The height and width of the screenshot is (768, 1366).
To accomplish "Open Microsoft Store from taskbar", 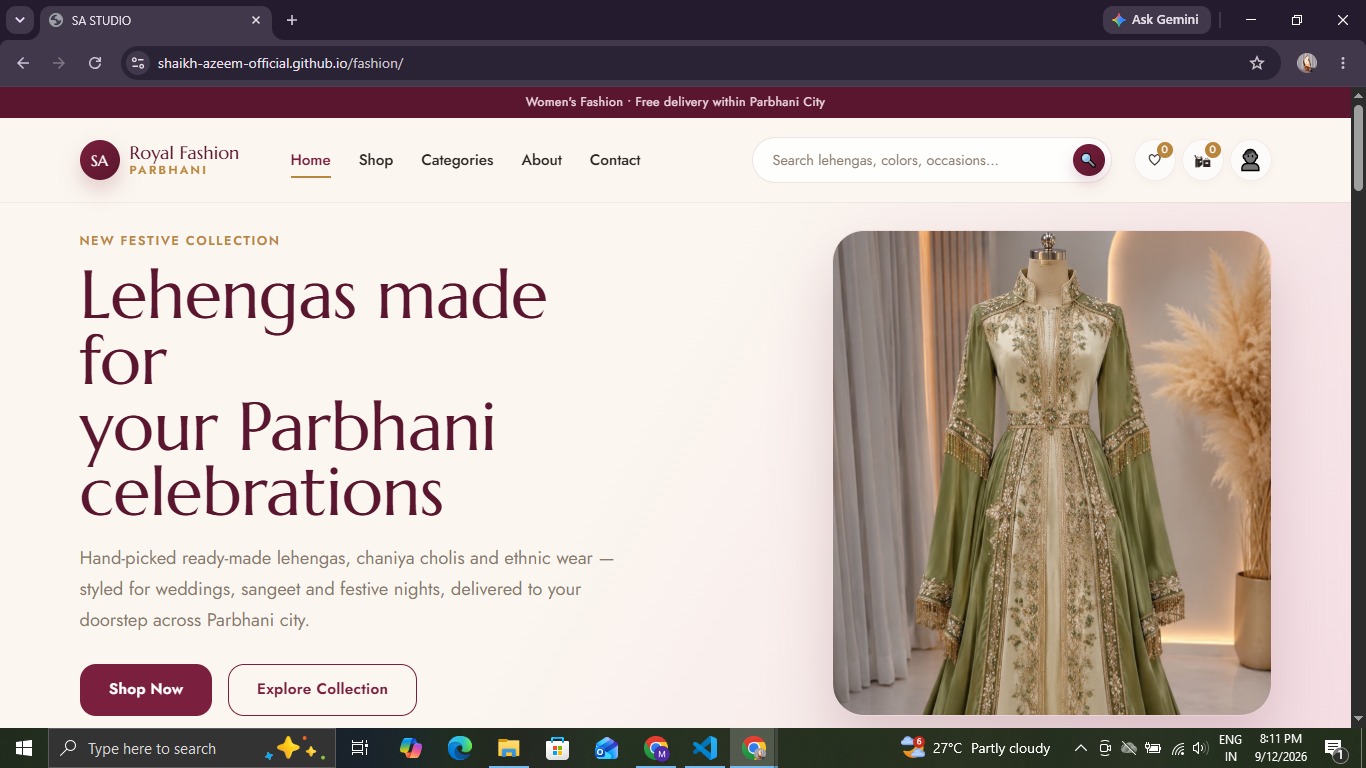I will pyautogui.click(x=558, y=748).
